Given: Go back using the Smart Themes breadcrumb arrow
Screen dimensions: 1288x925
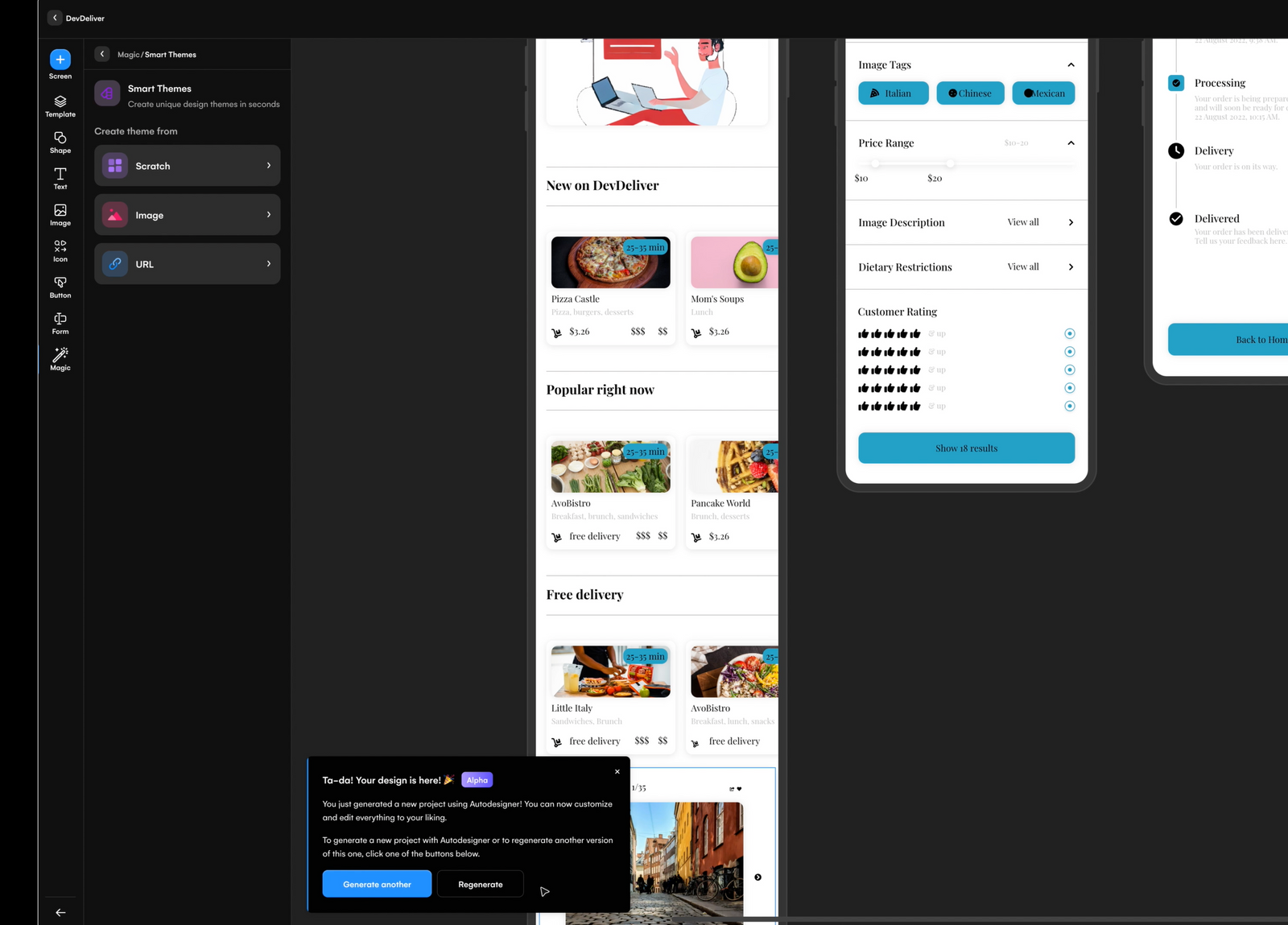Looking at the screenshot, I should [x=102, y=54].
